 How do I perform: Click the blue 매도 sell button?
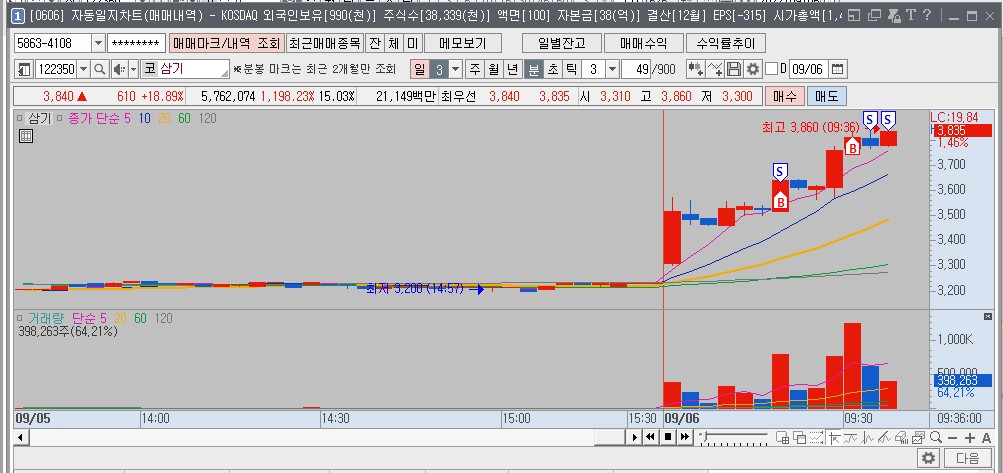coord(826,97)
